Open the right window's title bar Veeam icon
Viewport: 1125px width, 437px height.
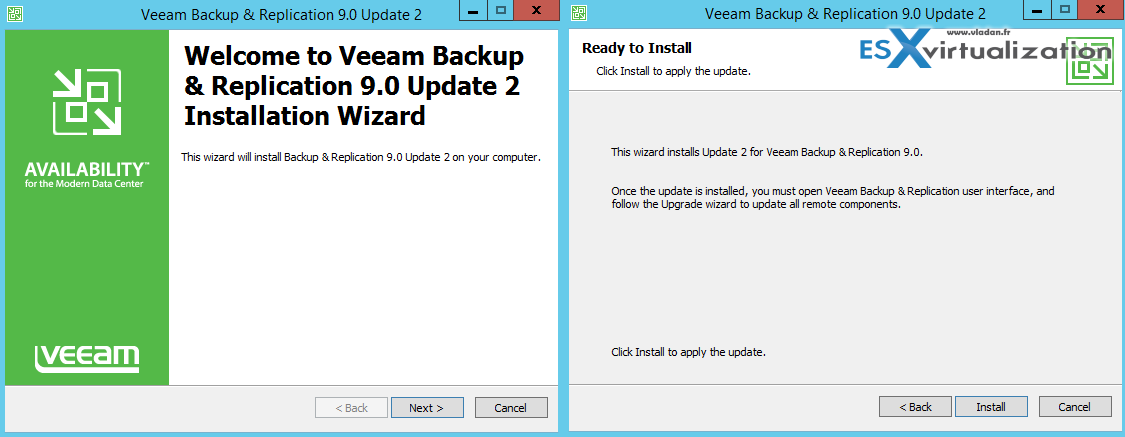tap(580, 14)
